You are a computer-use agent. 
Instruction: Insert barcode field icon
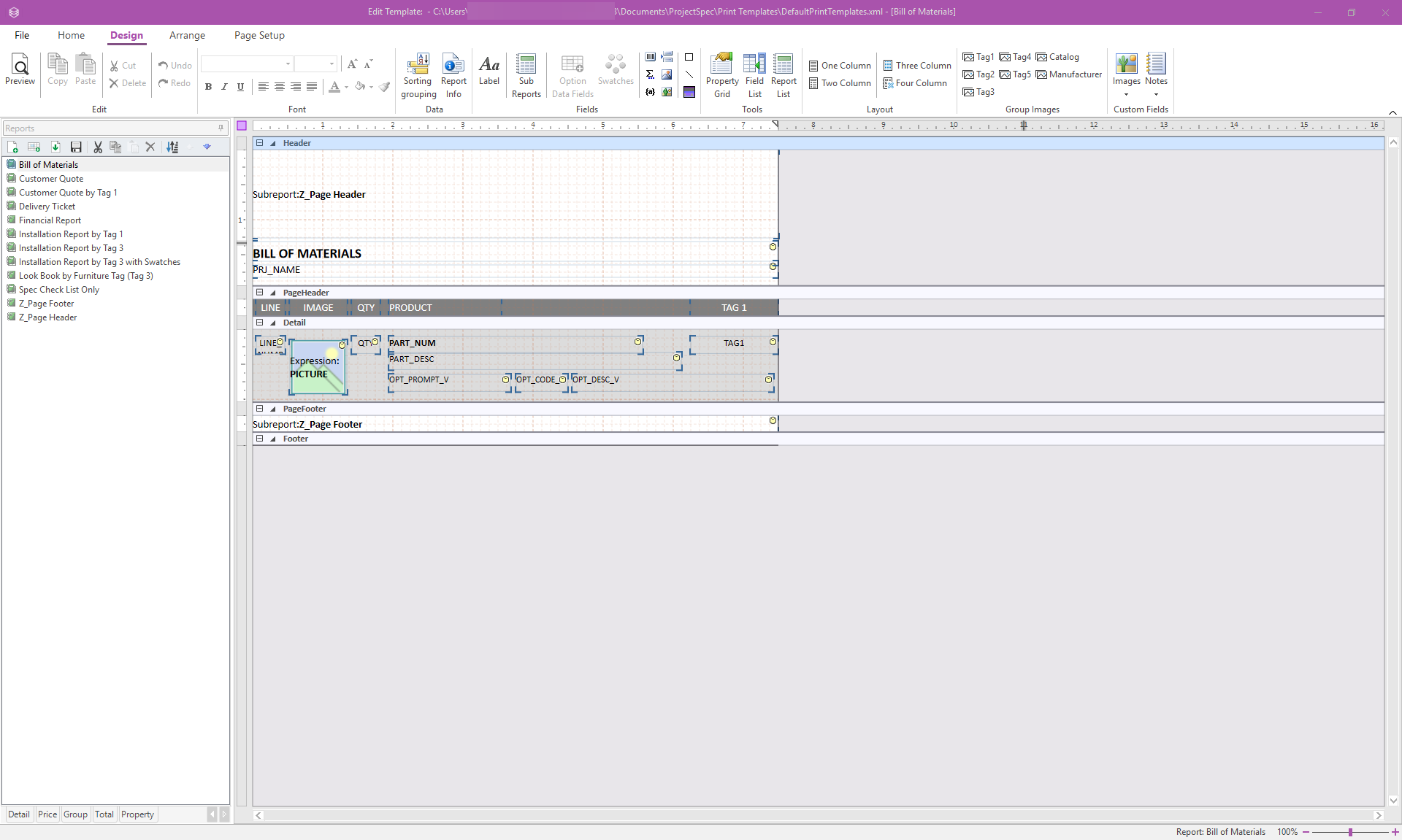tap(651, 57)
